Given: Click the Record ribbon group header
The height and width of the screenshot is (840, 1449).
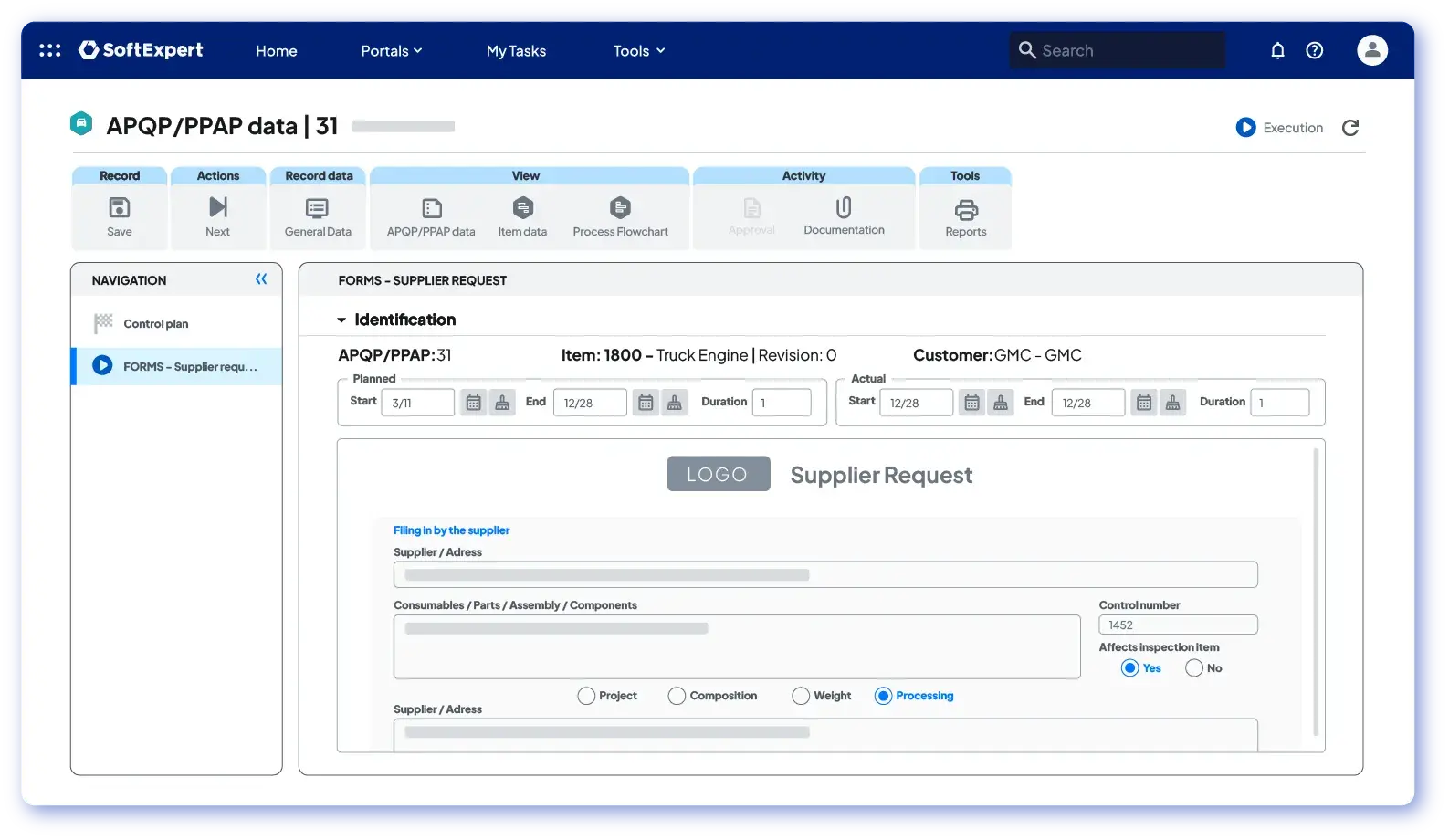Looking at the screenshot, I should click(120, 175).
